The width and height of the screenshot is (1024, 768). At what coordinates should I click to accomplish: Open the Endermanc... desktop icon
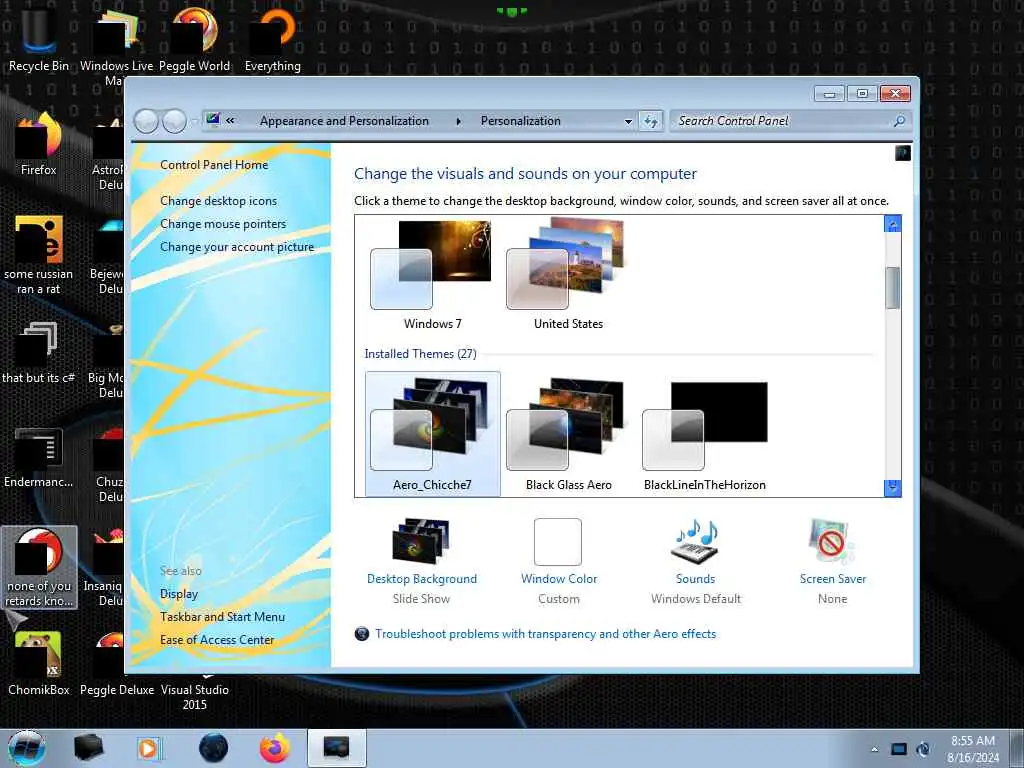pos(39,457)
